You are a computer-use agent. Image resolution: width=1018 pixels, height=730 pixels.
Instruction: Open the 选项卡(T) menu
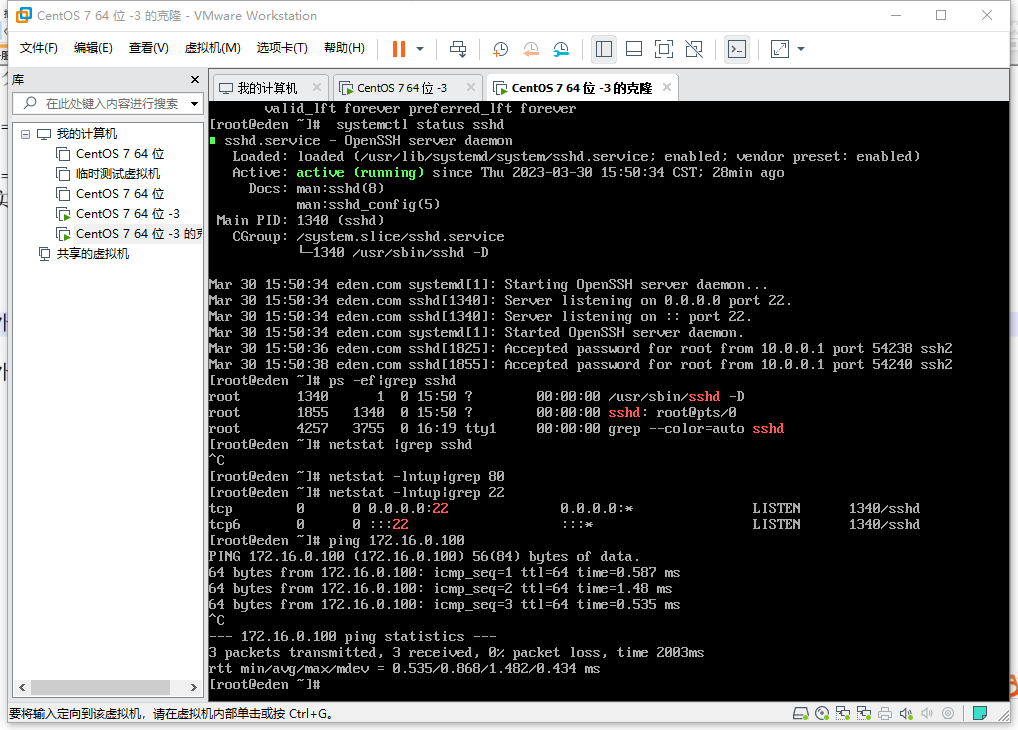pos(282,48)
